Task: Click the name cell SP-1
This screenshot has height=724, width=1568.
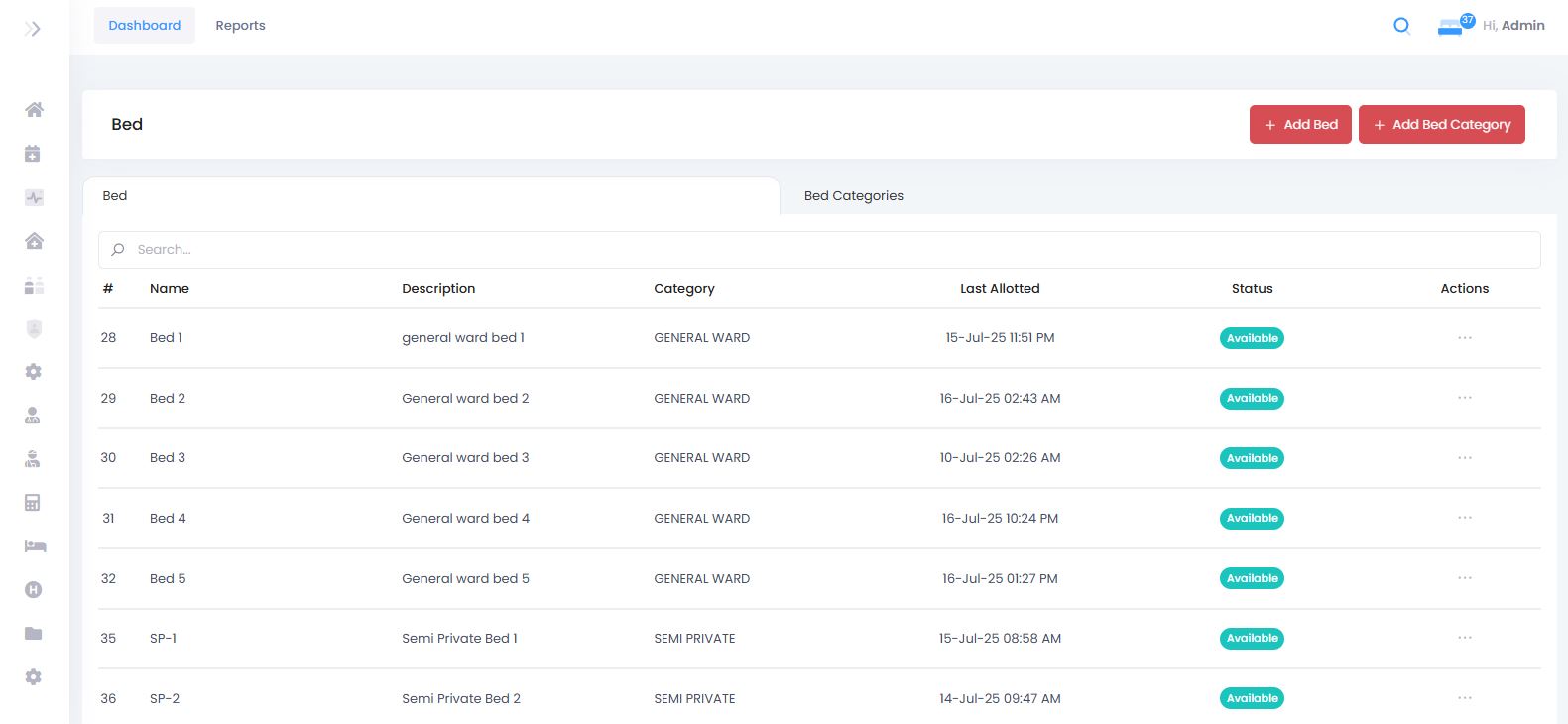Action: click(163, 639)
